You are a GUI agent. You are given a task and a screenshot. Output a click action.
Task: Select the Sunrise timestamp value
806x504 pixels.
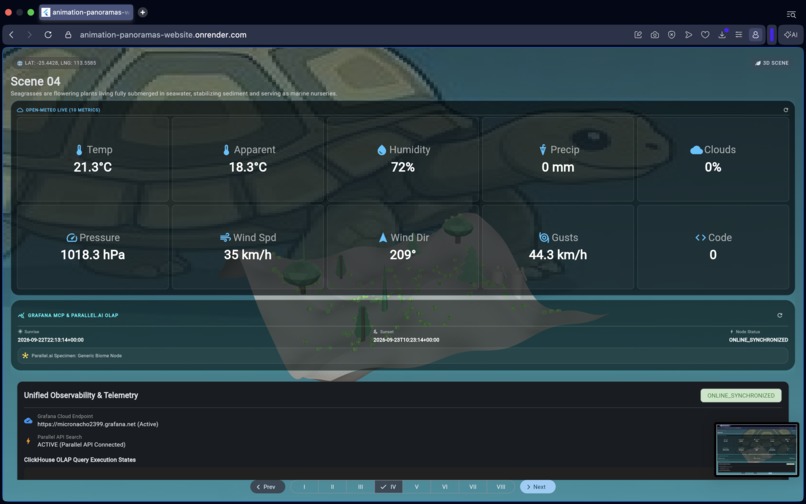[x=50, y=340]
